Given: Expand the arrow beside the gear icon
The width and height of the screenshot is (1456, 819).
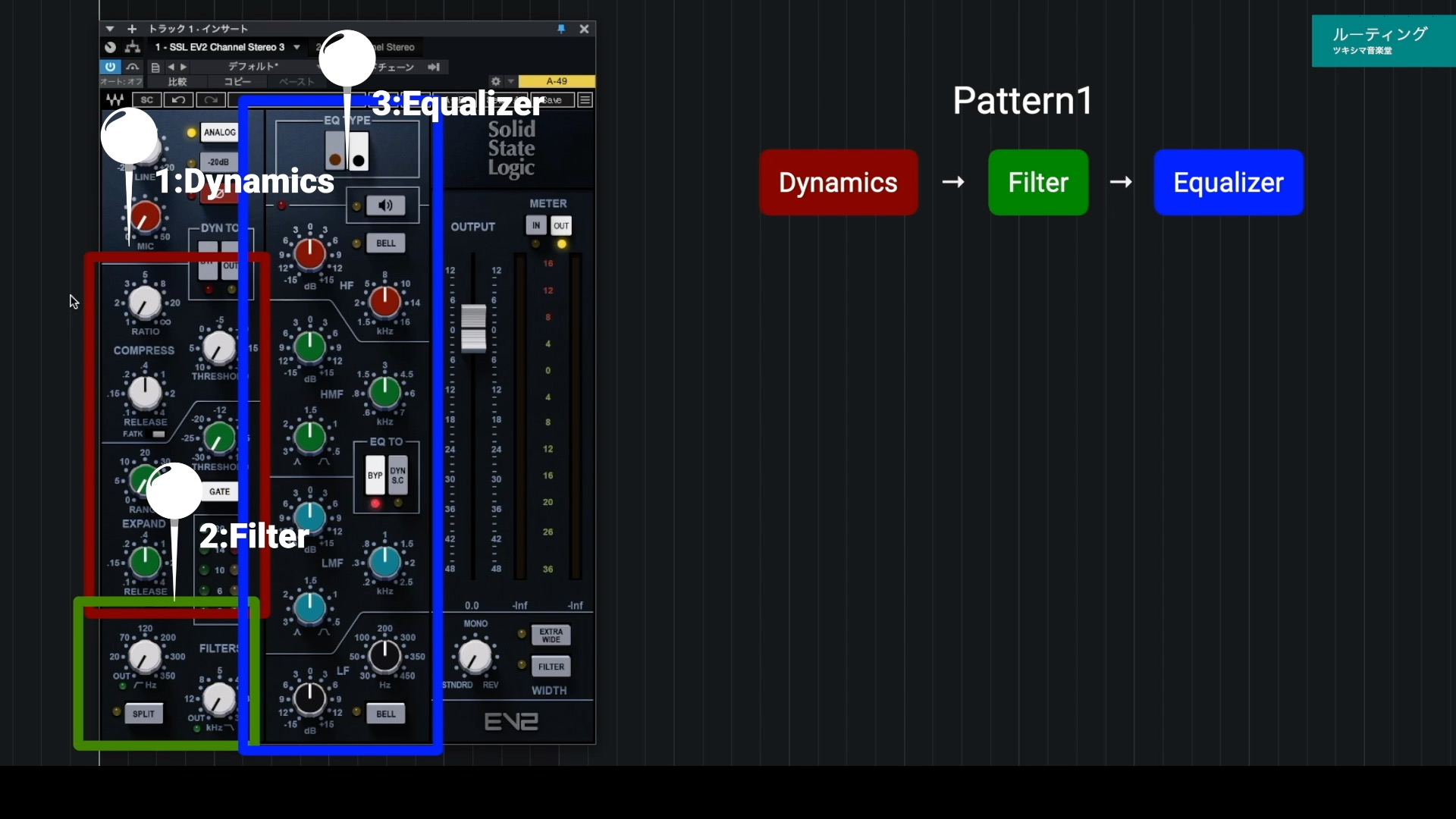Looking at the screenshot, I should click(x=510, y=80).
